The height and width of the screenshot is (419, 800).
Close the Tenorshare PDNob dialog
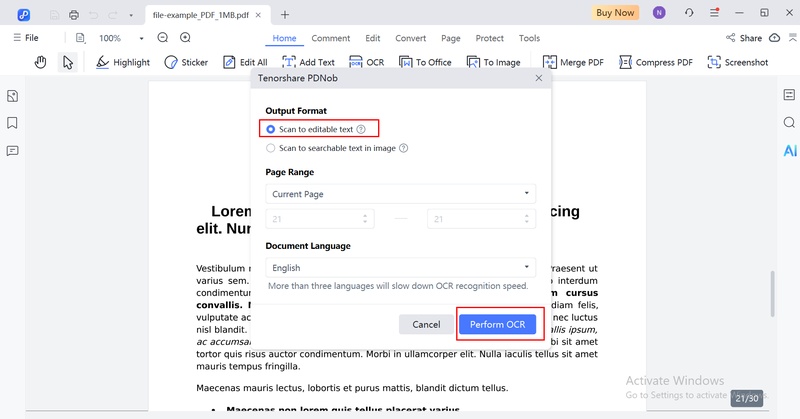(539, 78)
